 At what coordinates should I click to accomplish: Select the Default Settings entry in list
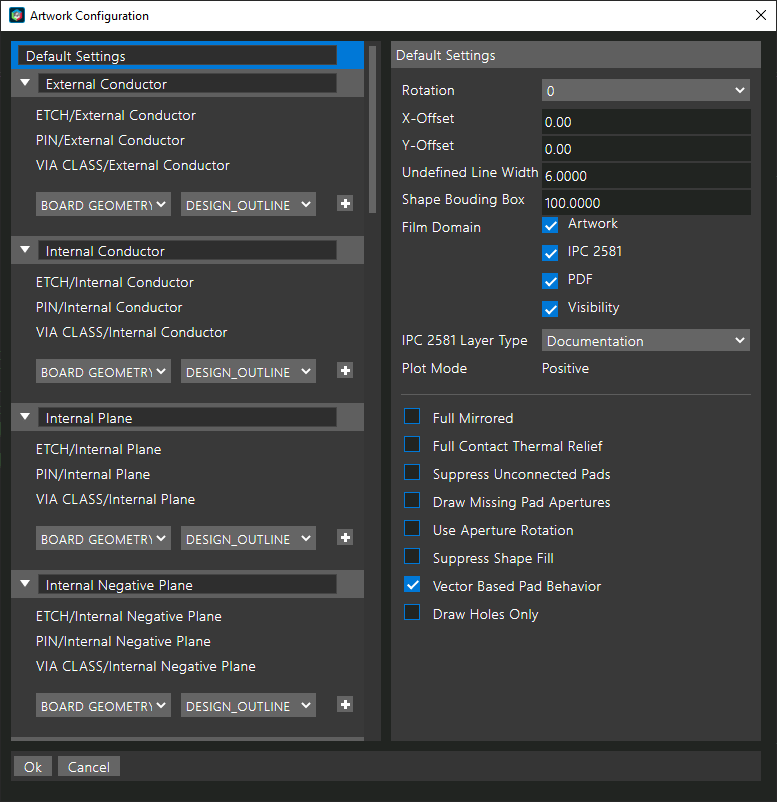[187, 56]
